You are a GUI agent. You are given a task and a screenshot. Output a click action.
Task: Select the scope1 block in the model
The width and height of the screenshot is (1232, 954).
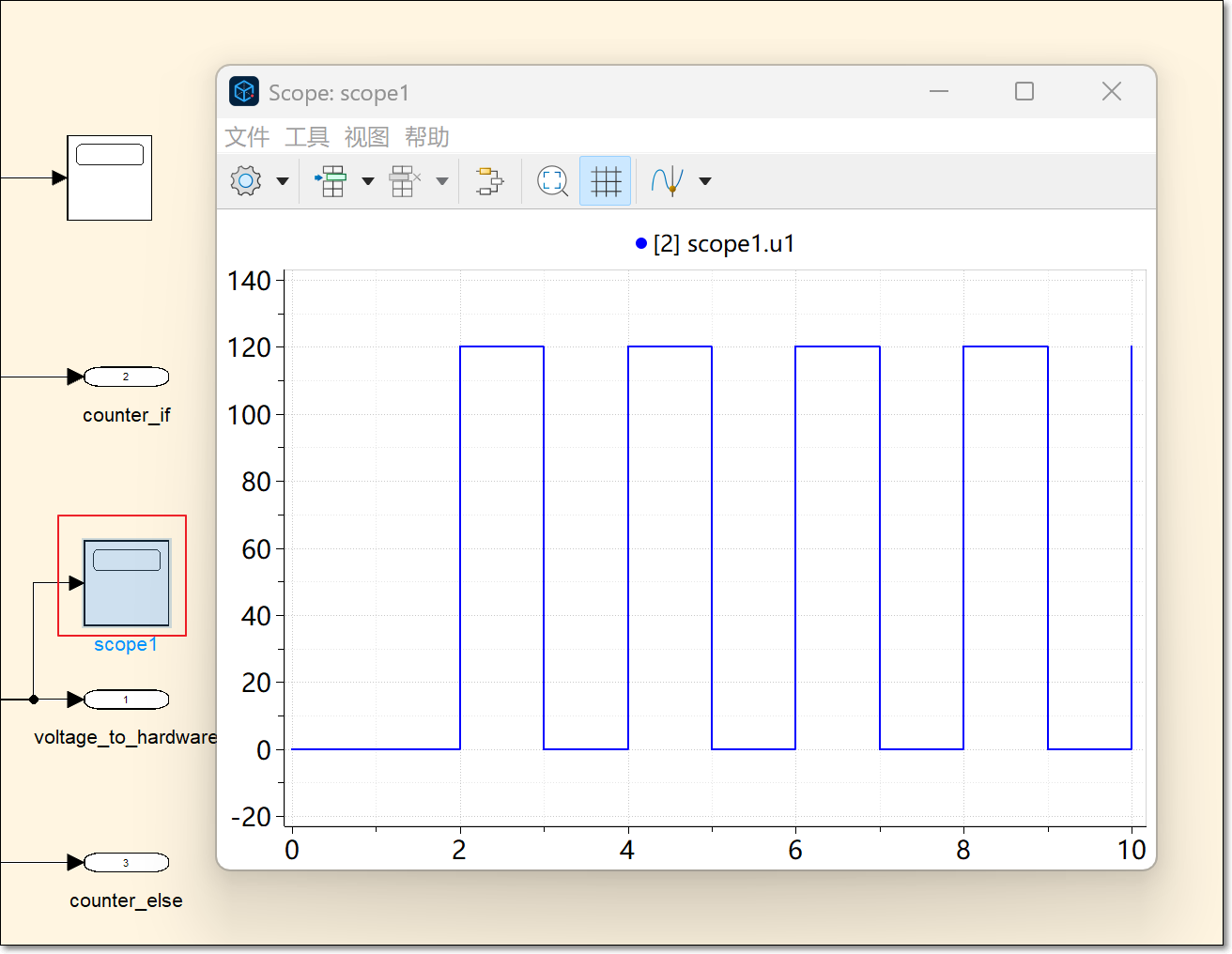[x=127, y=583]
